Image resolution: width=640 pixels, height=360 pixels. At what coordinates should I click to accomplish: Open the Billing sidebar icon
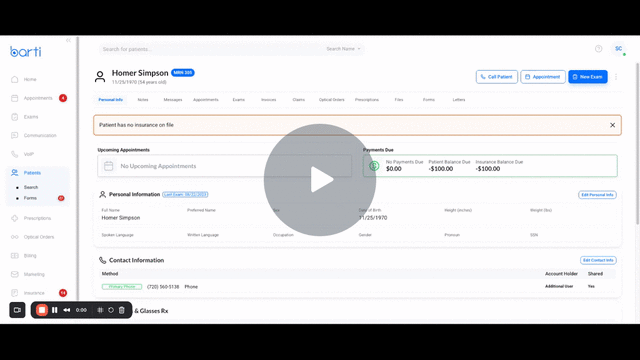pos(15,256)
